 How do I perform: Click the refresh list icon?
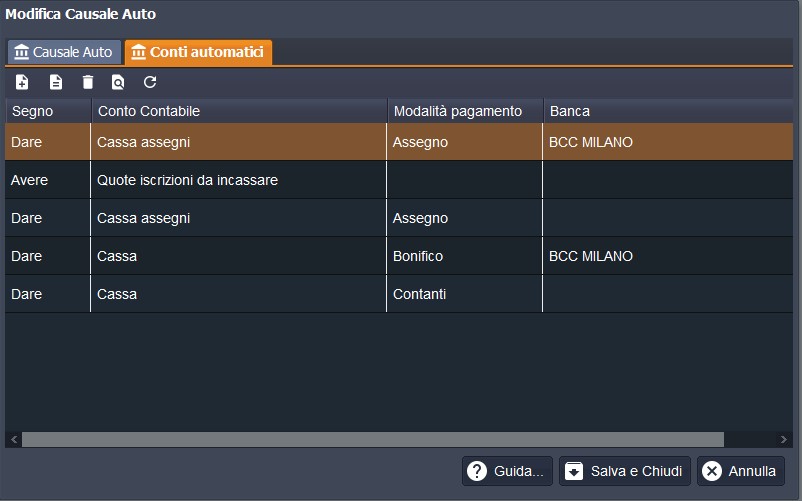[x=150, y=82]
